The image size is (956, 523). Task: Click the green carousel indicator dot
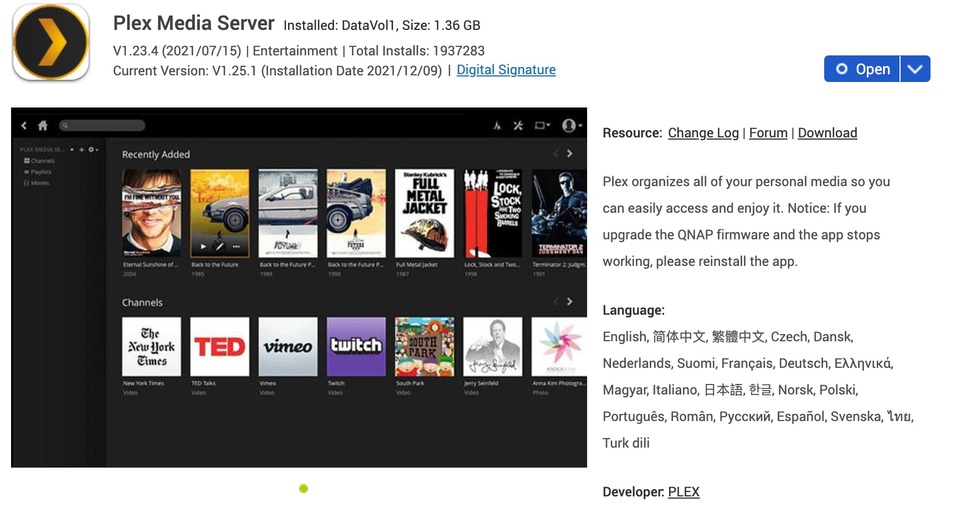tap(304, 488)
